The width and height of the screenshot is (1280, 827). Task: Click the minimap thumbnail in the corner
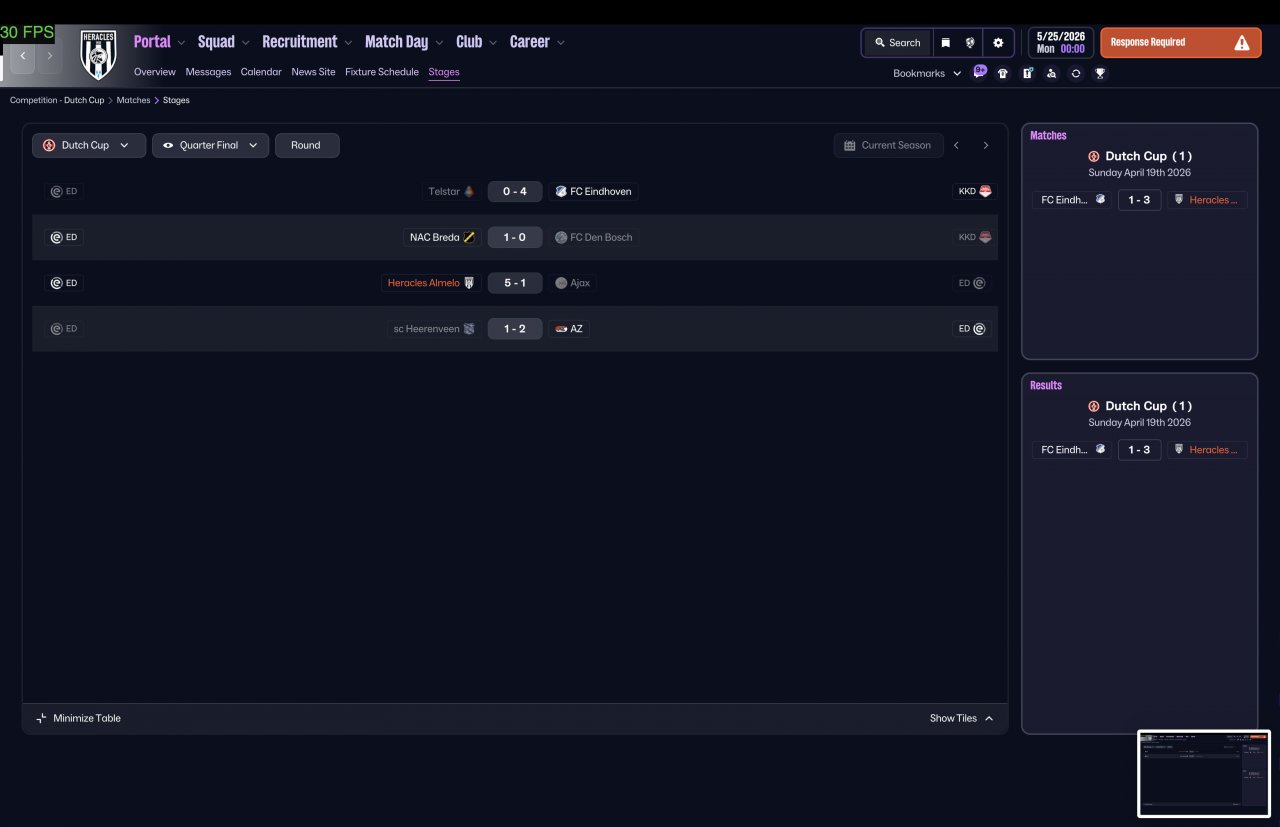(1204, 774)
